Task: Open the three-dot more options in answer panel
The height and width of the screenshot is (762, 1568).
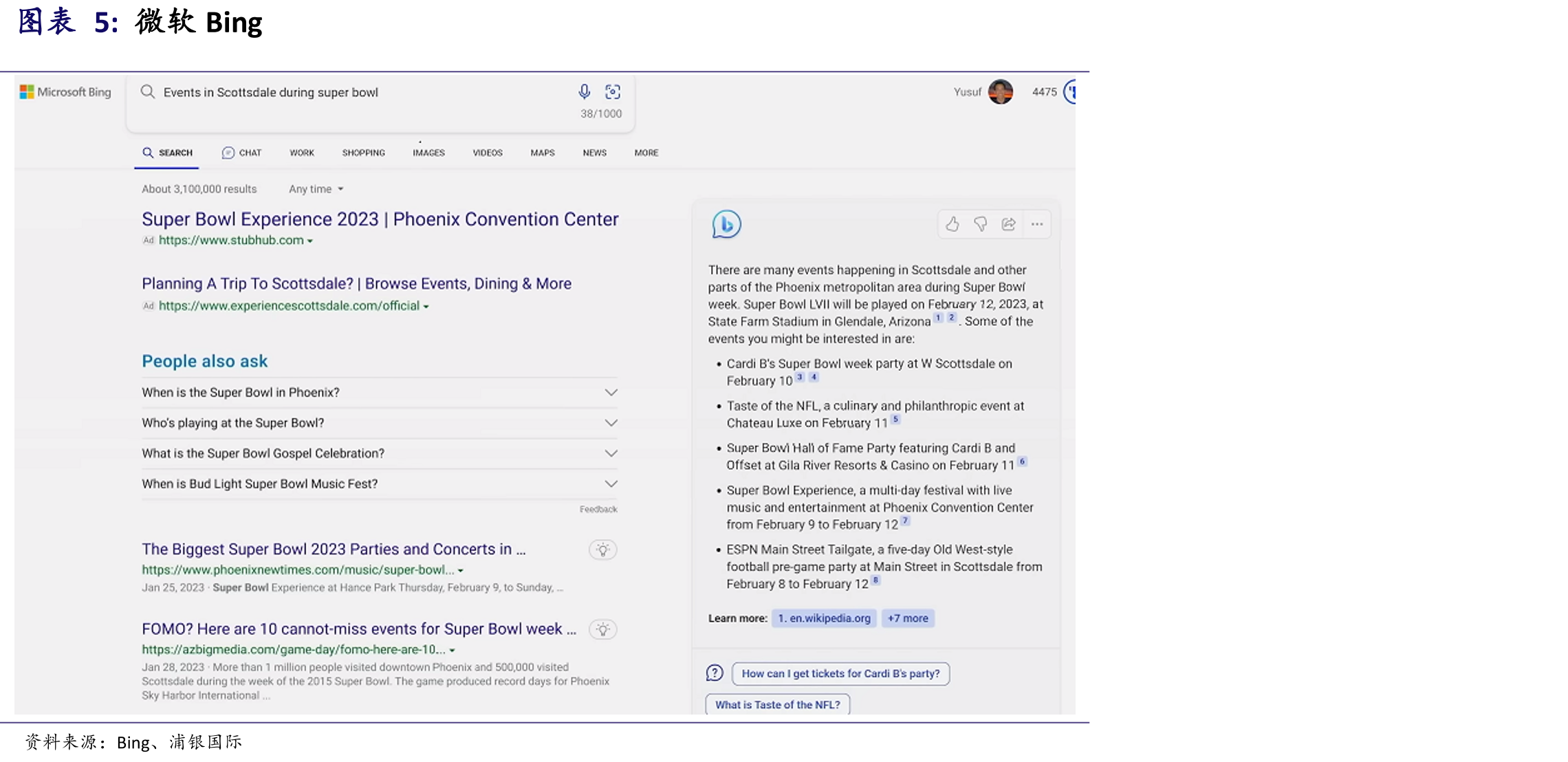Action: coord(1037,224)
